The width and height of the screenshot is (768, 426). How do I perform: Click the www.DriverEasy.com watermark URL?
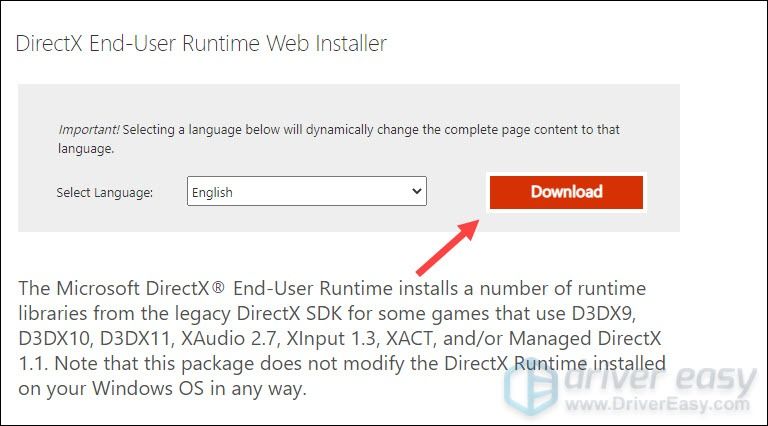coord(657,404)
